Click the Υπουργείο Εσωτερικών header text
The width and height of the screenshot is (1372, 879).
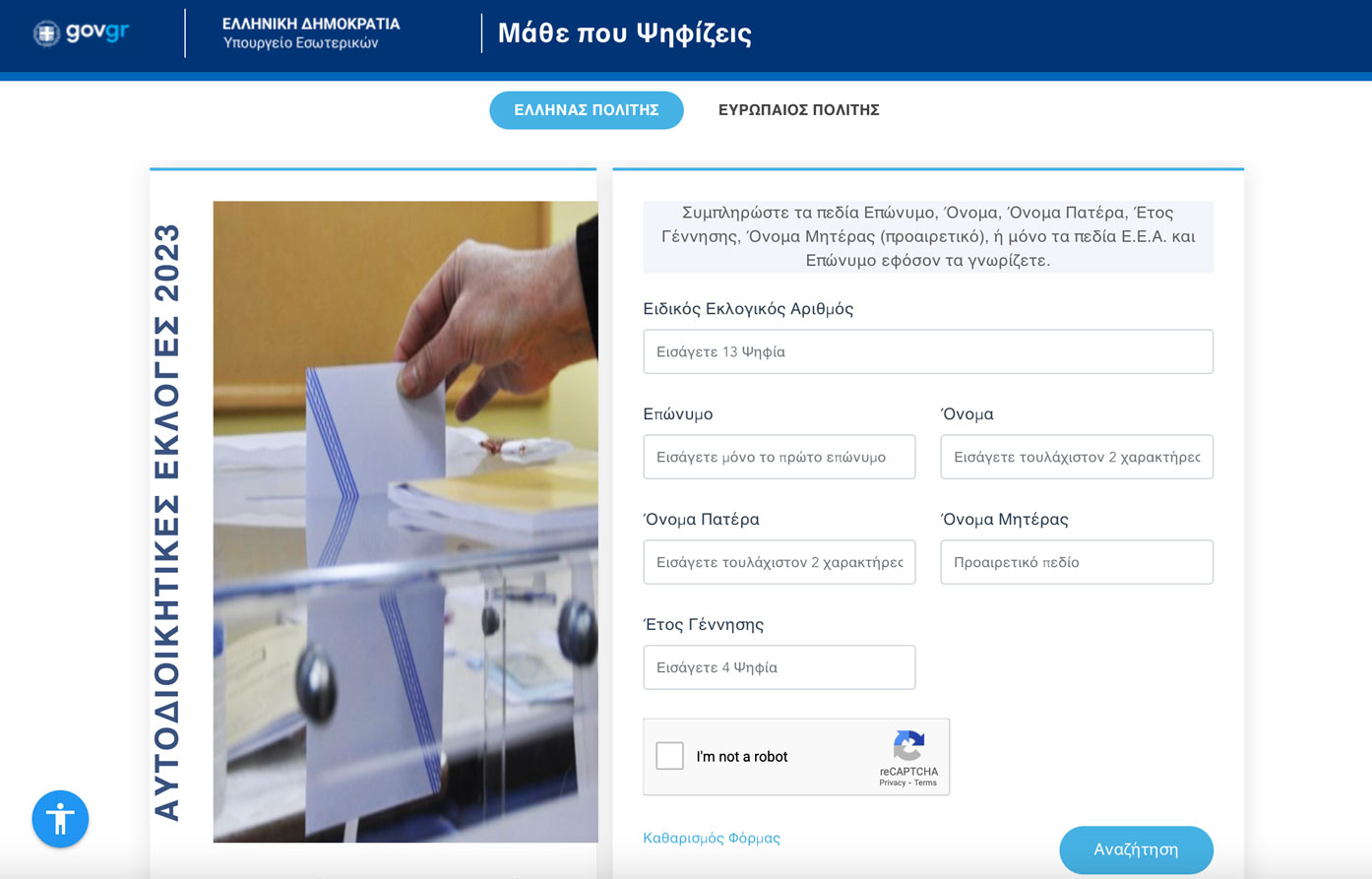pyautogui.click(x=300, y=43)
